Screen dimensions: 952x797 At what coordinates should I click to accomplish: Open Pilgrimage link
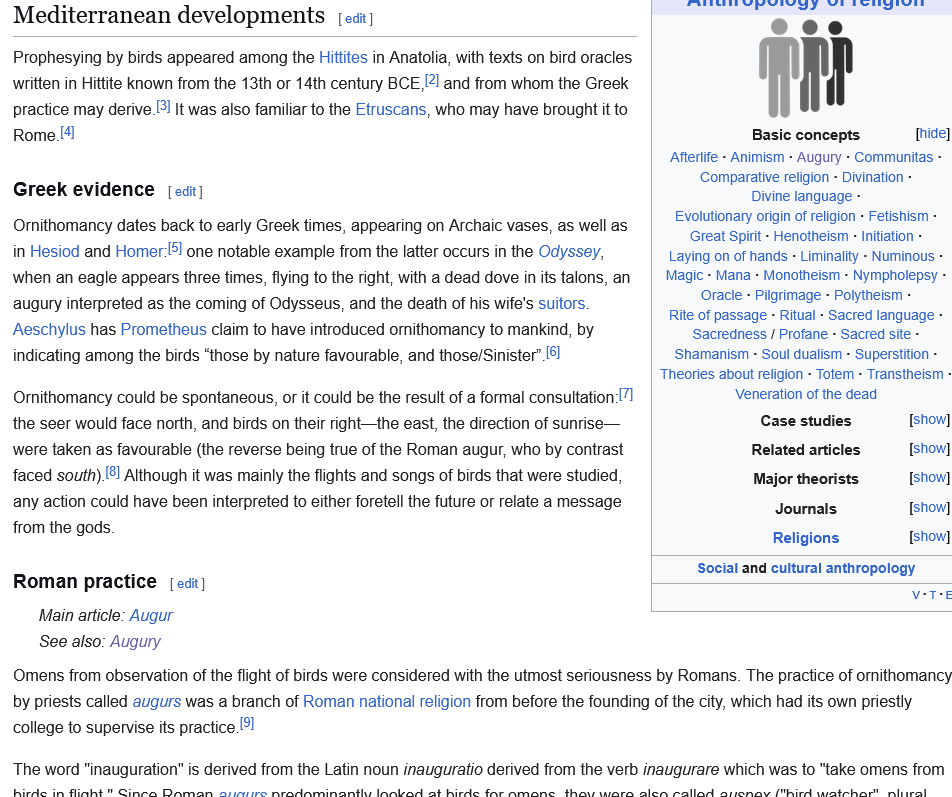click(x=787, y=296)
